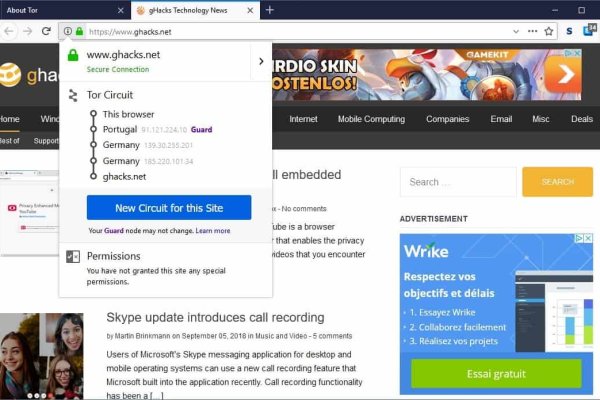Close the gHacks Technology News tab
The height and width of the screenshot is (400, 600).
[x=250, y=9]
